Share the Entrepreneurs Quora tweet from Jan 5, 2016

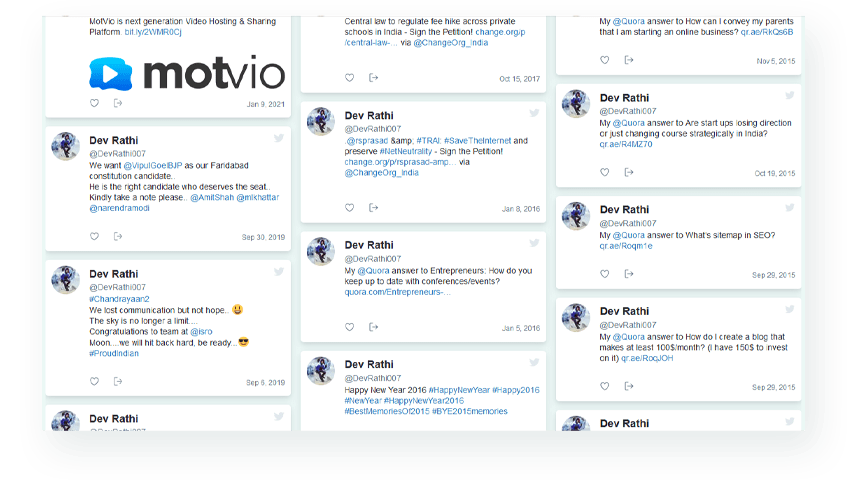[373, 327]
